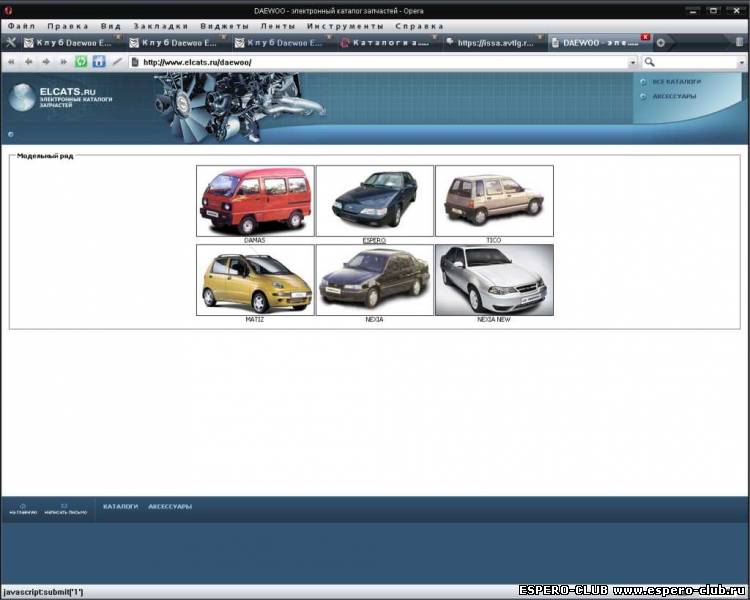This screenshot has width=750, height=600.
Task: Click the DAMAS model label
Action: coord(254,240)
